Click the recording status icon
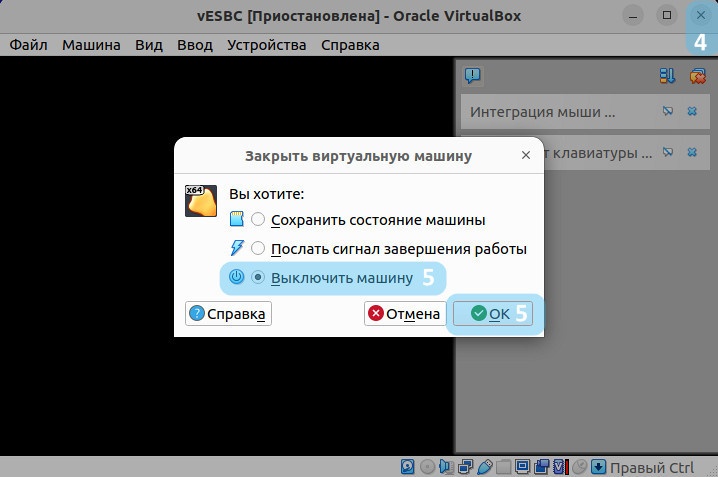Viewport: 718px width, 477px height. point(541,467)
